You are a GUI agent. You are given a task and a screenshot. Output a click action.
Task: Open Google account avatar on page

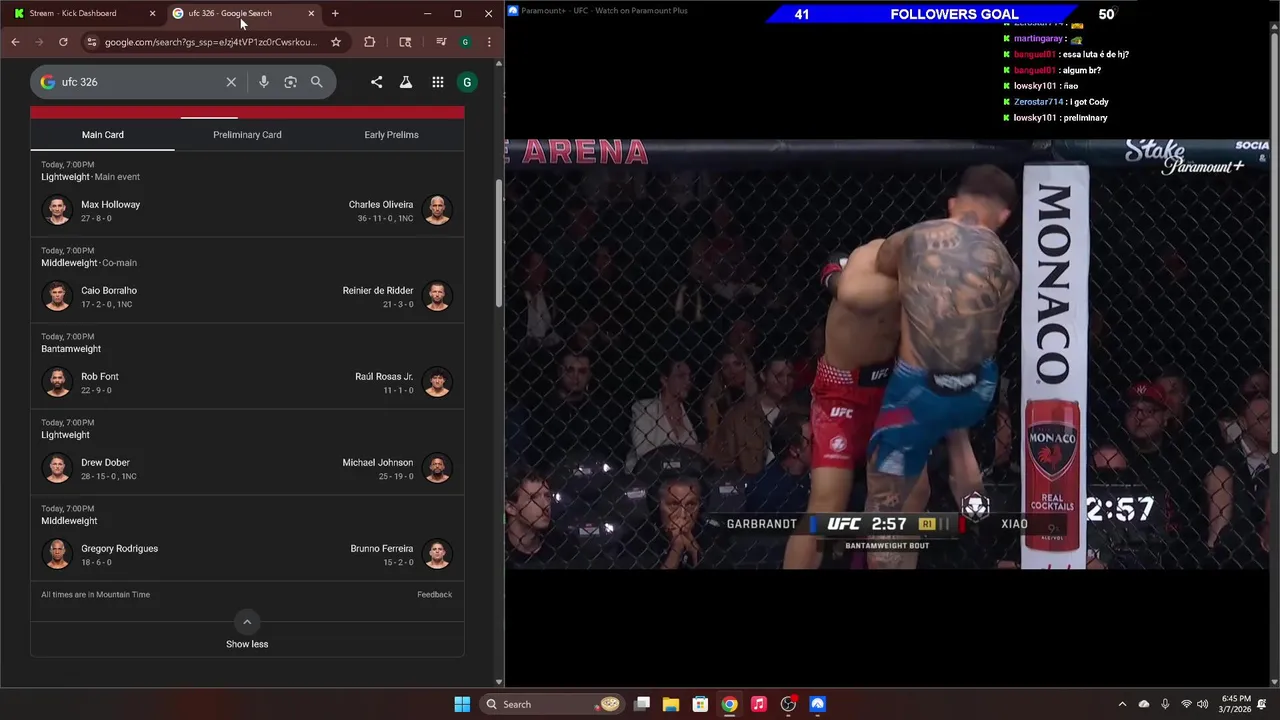pyautogui.click(x=466, y=82)
